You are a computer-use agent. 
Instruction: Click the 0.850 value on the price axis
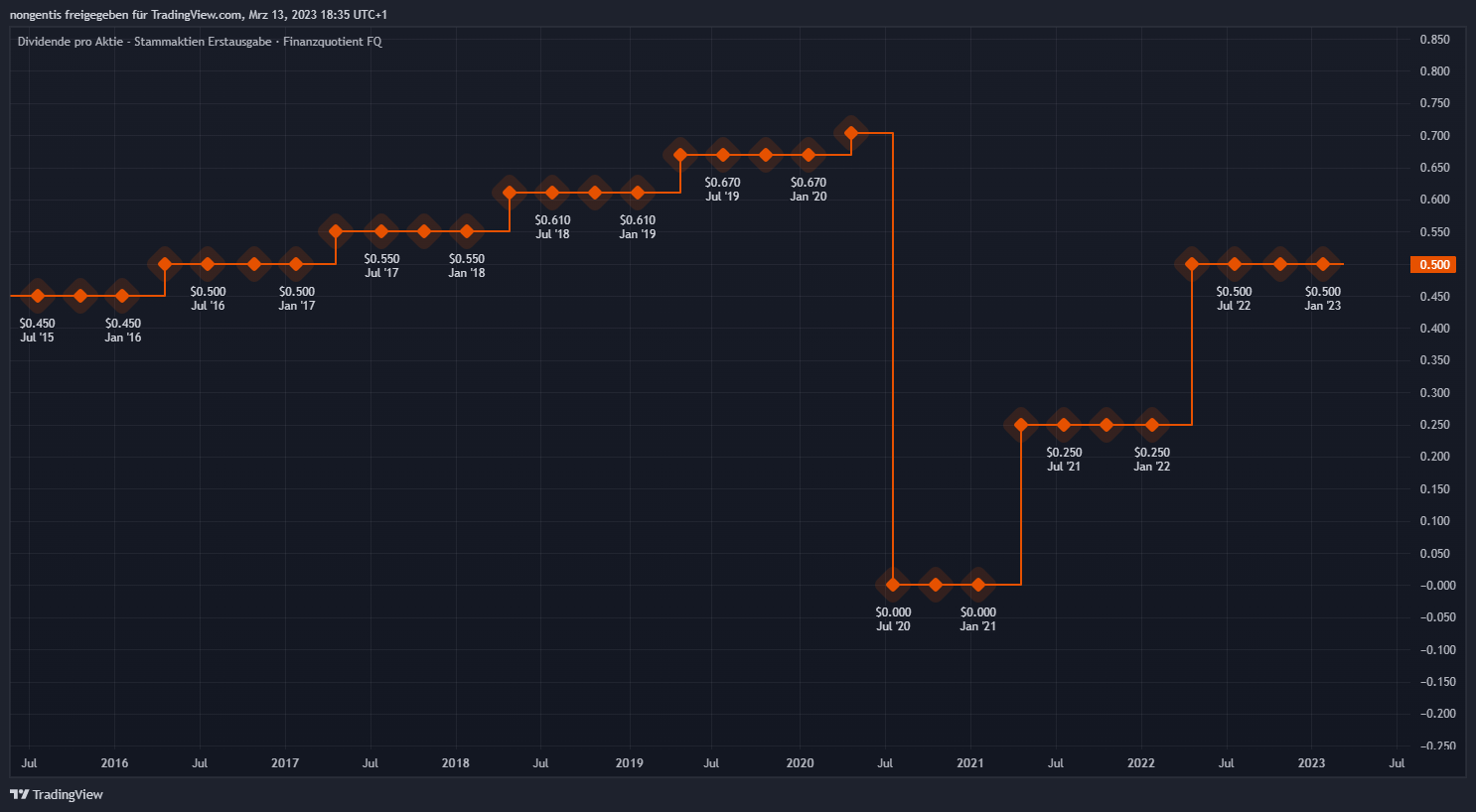[1434, 40]
